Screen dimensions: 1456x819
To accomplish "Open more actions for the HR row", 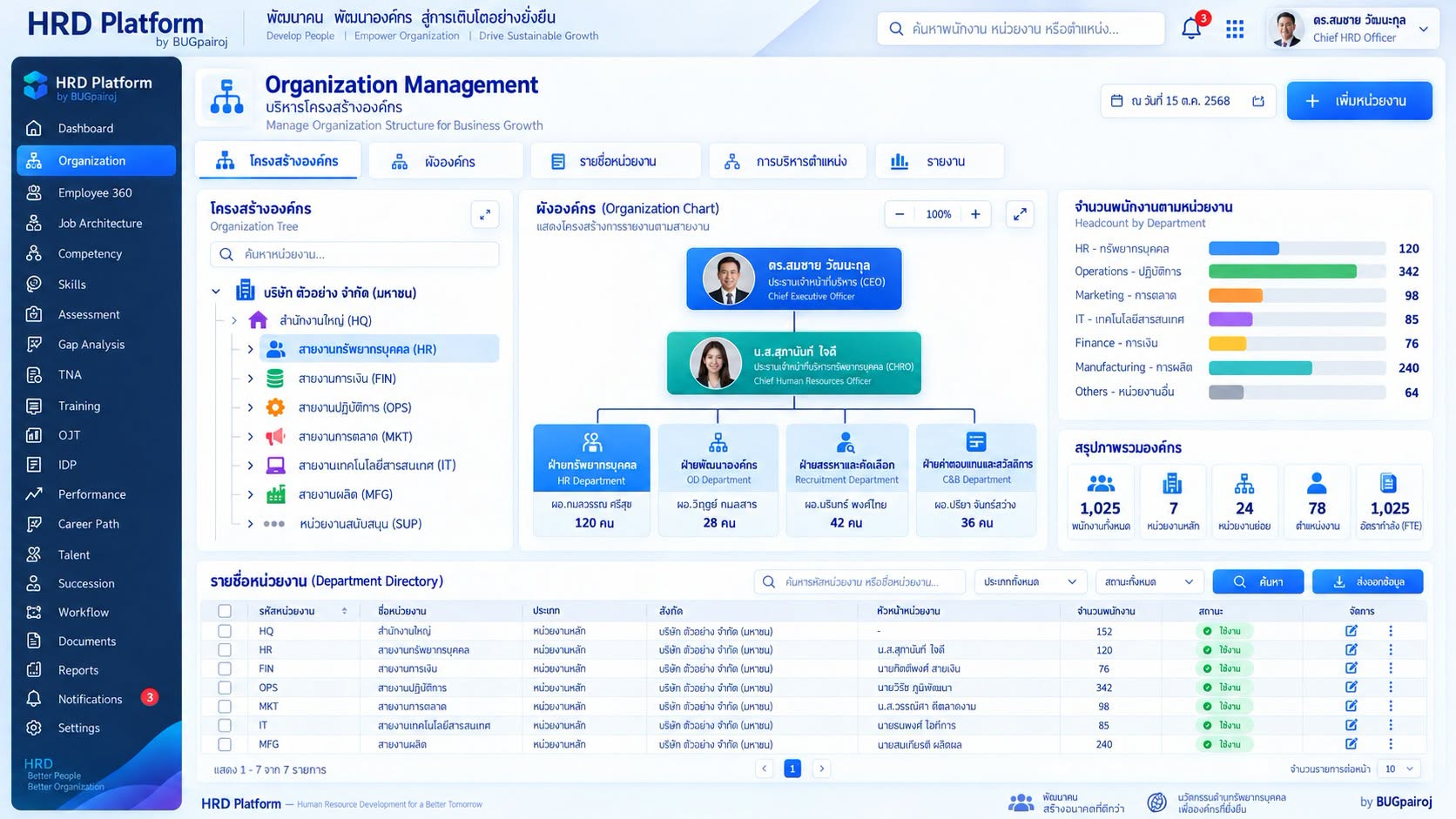I will 1391,650.
